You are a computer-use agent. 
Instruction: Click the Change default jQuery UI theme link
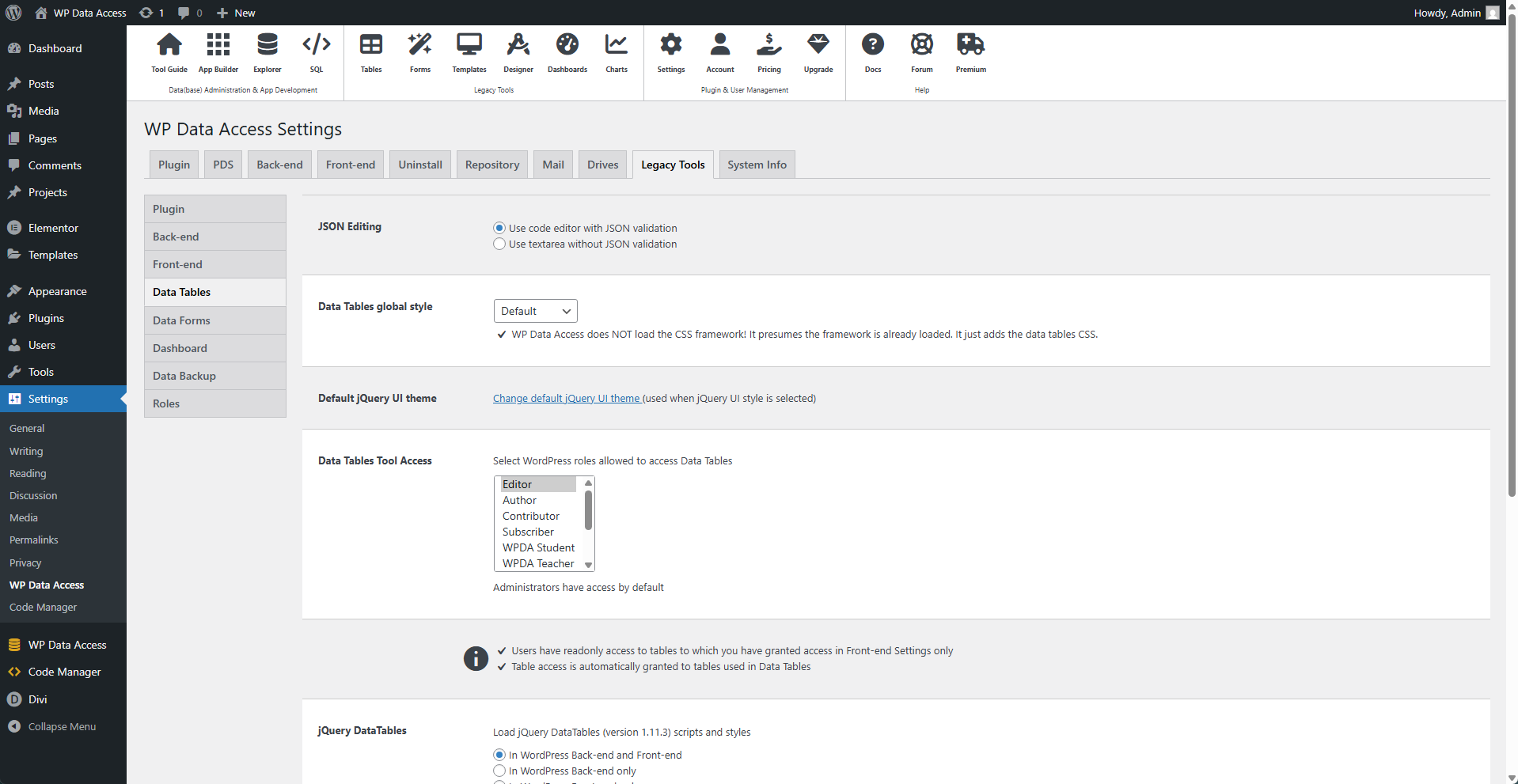coord(566,398)
